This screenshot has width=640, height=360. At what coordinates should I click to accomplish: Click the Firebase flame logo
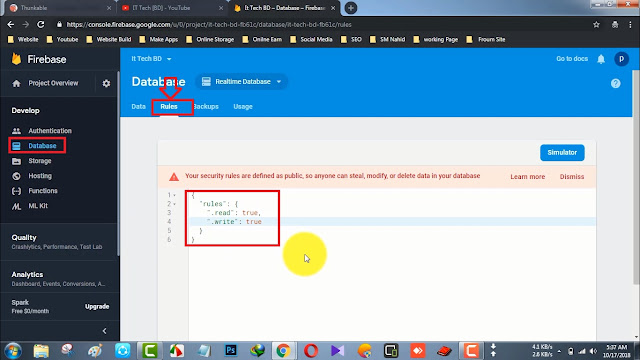coord(16,59)
